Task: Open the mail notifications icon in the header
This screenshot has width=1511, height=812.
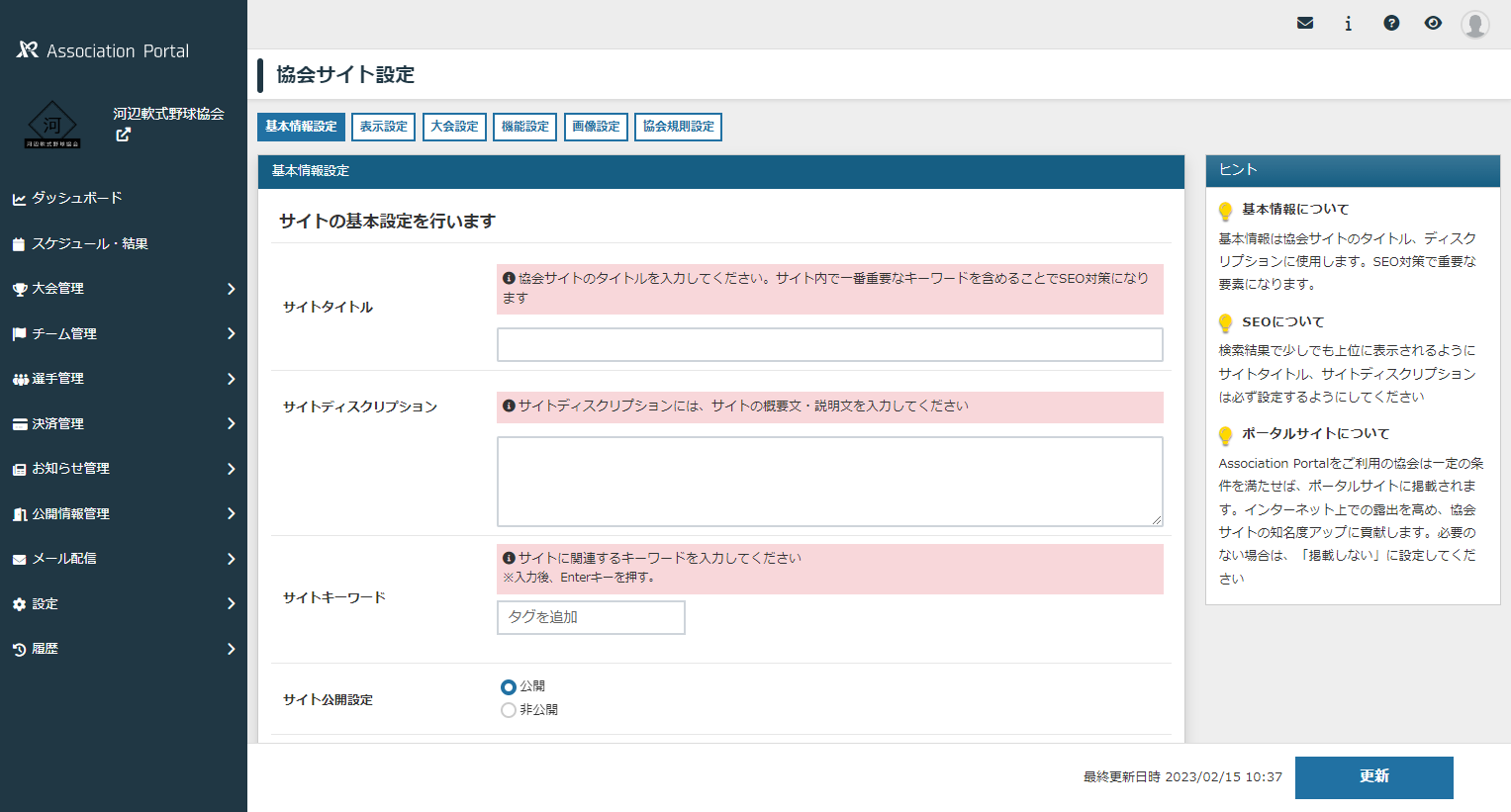Action: (x=1304, y=22)
